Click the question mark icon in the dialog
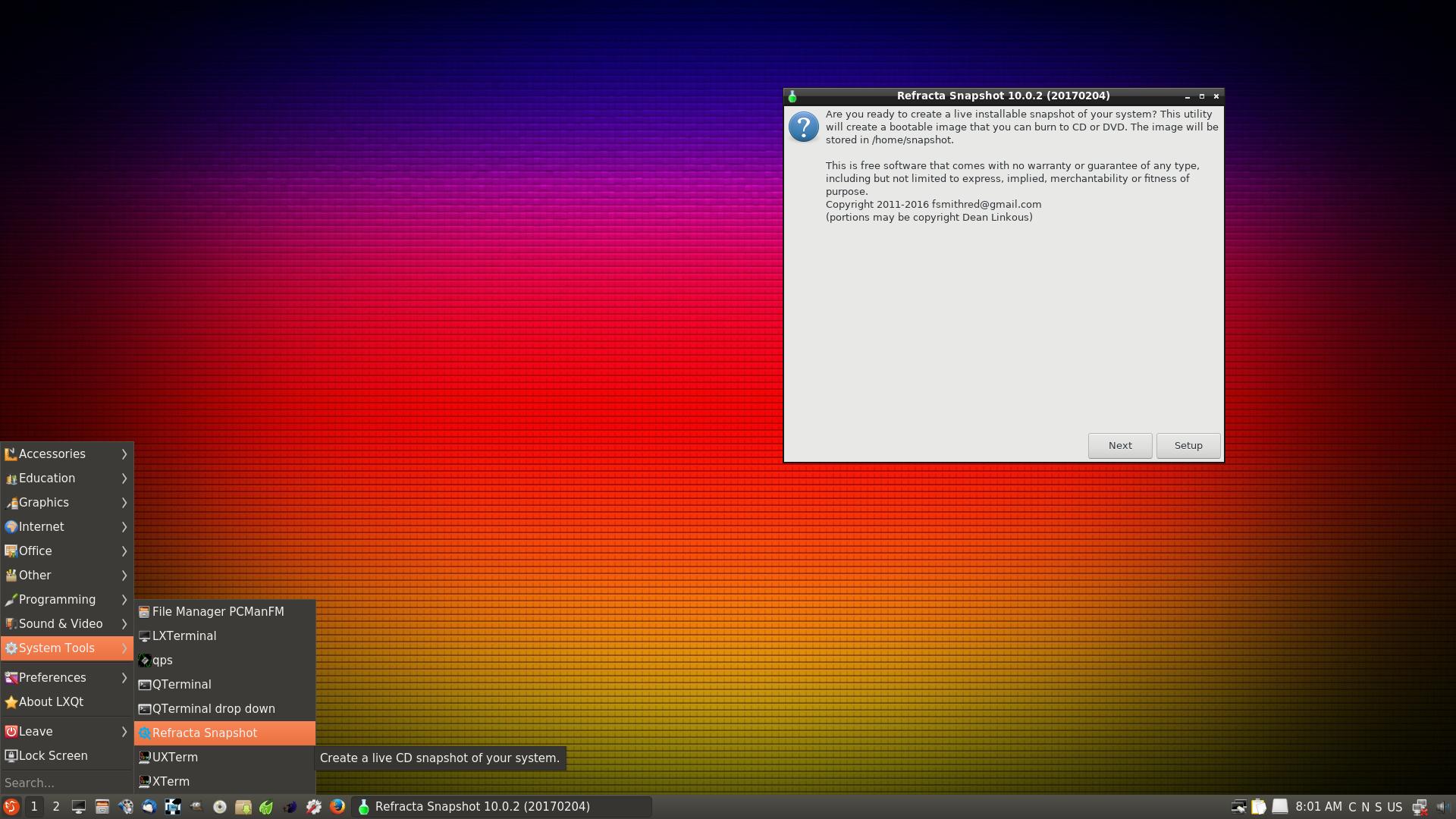1456x819 pixels. (804, 127)
